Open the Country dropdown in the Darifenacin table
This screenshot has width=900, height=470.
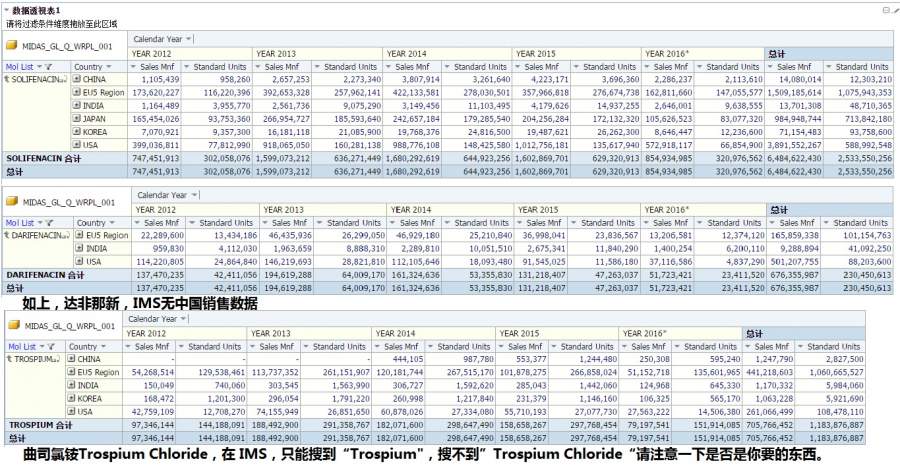(x=112, y=223)
